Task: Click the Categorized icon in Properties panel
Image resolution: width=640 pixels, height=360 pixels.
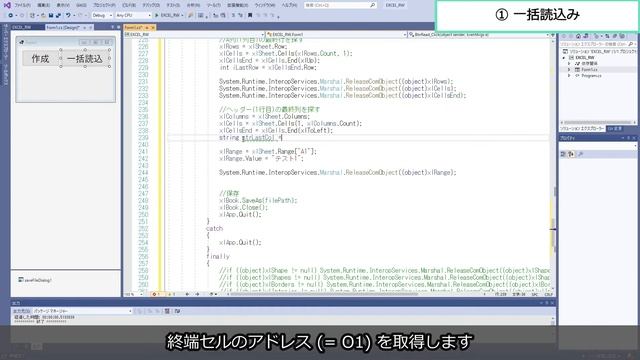Action: [x=563, y=154]
